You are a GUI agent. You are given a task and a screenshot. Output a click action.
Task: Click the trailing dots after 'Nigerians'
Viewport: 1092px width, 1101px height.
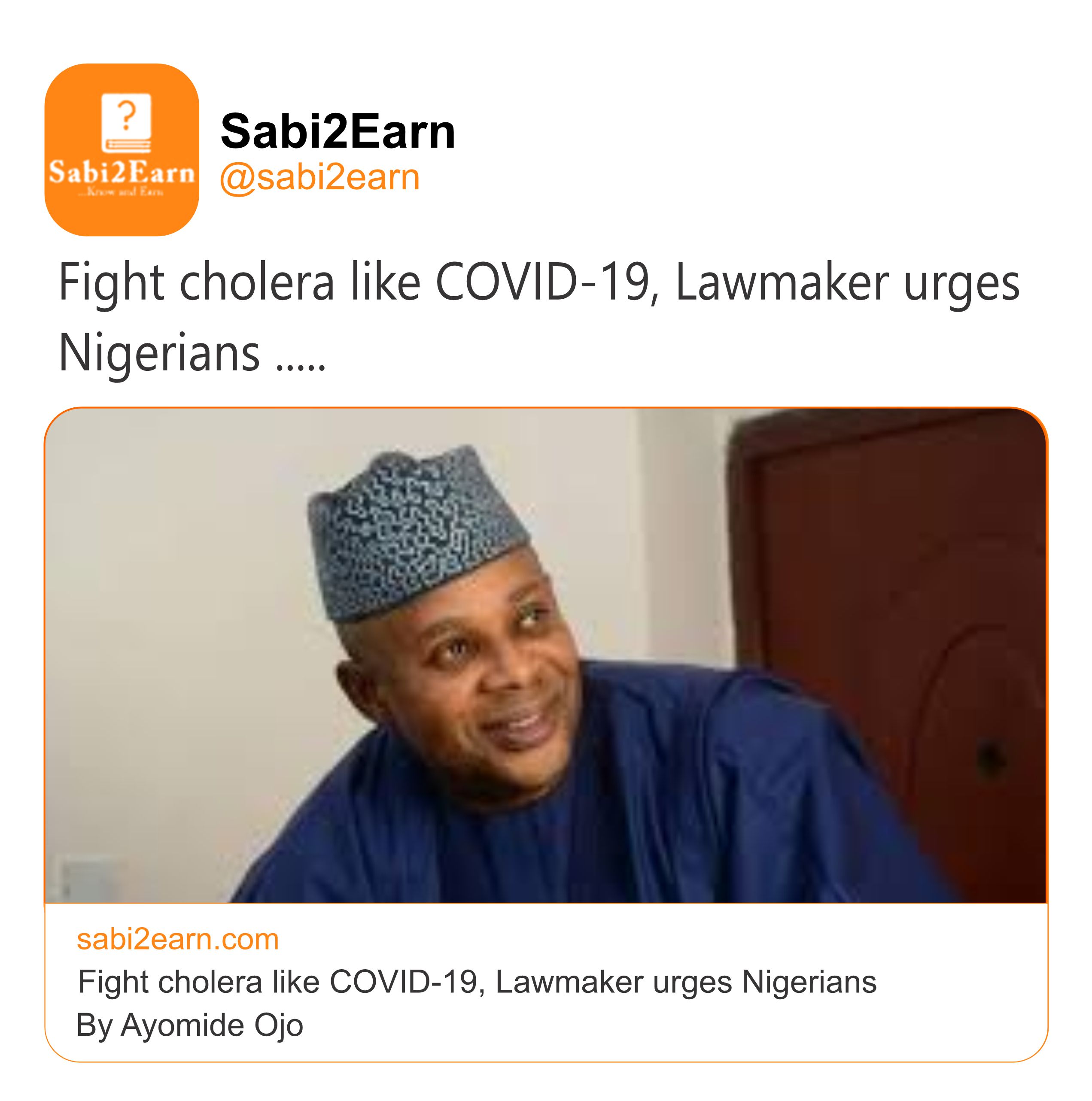click(301, 362)
